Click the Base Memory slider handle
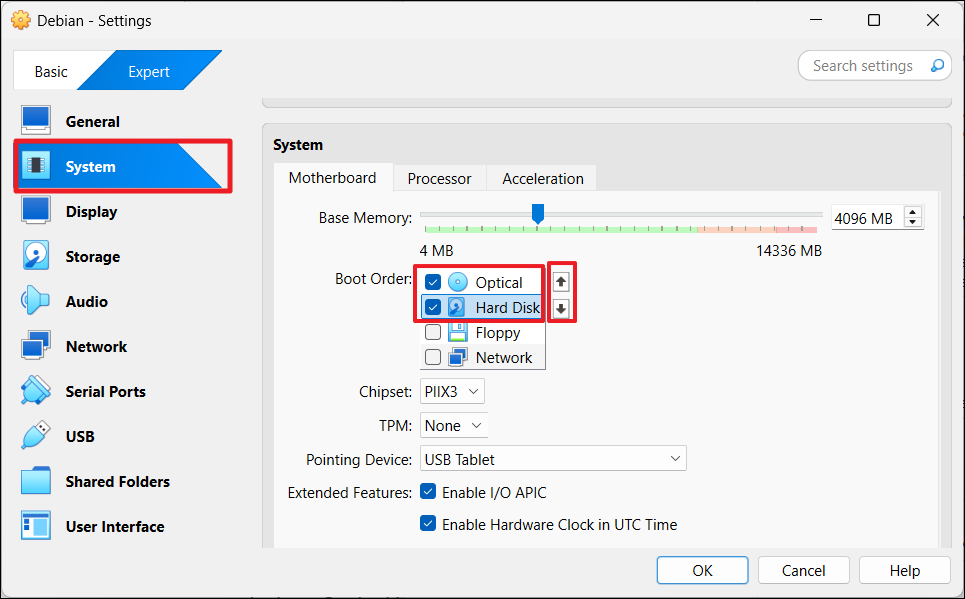This screenshot has width=965, height=599. coord(538,213)
